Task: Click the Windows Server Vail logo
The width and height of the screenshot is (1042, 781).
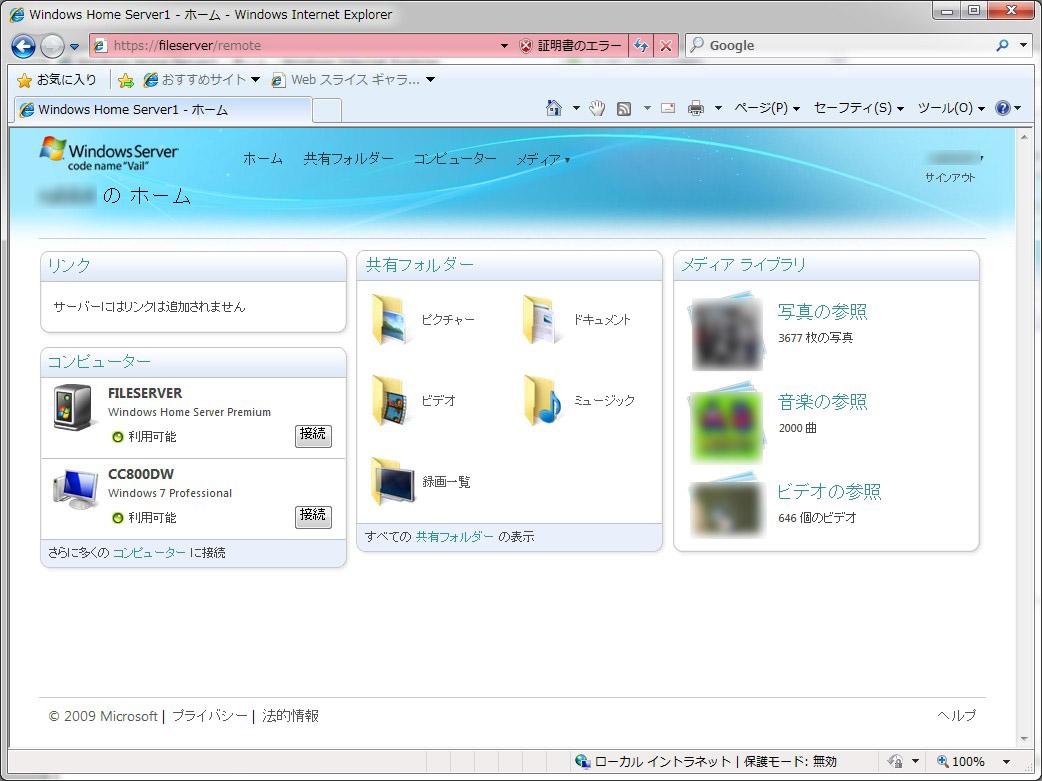Action: pyautogui.click(x=109, y=154)
